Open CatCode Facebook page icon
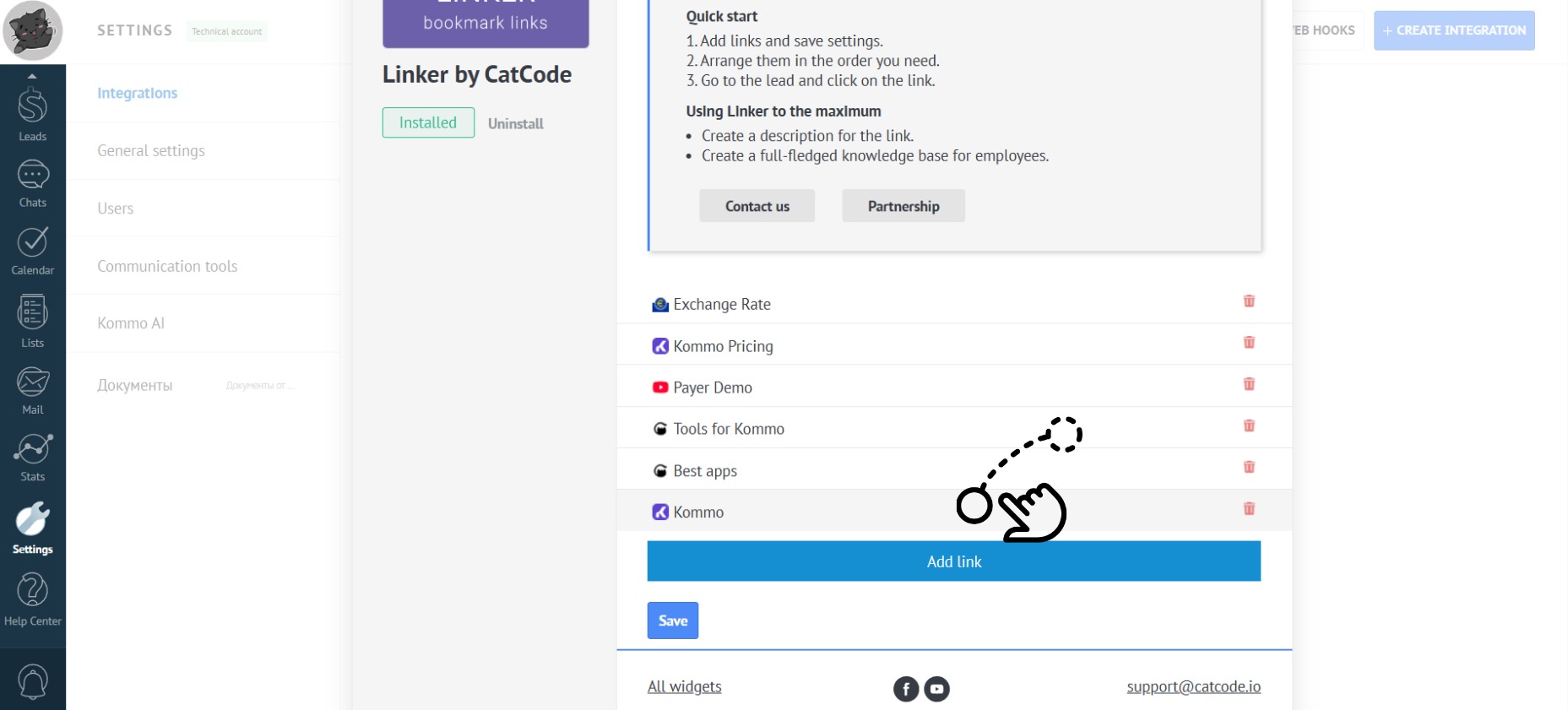This screenshot has width=1568, height=710. point(906,689)
